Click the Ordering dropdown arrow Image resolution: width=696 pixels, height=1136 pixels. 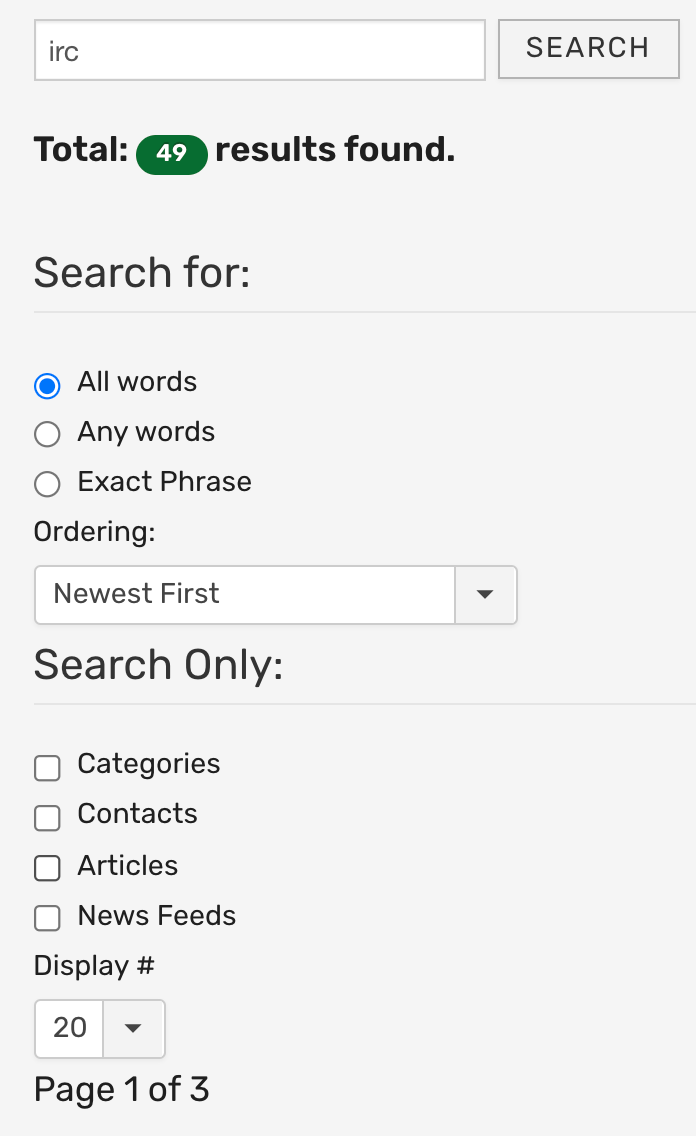pyautogui.click(x=486, y=594)
